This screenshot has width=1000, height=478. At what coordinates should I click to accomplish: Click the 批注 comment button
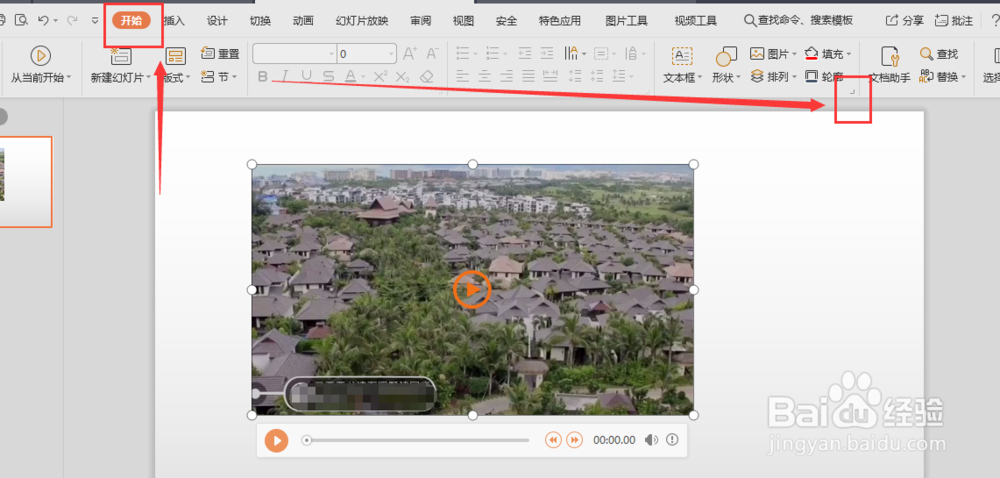(x=954, y=20)
